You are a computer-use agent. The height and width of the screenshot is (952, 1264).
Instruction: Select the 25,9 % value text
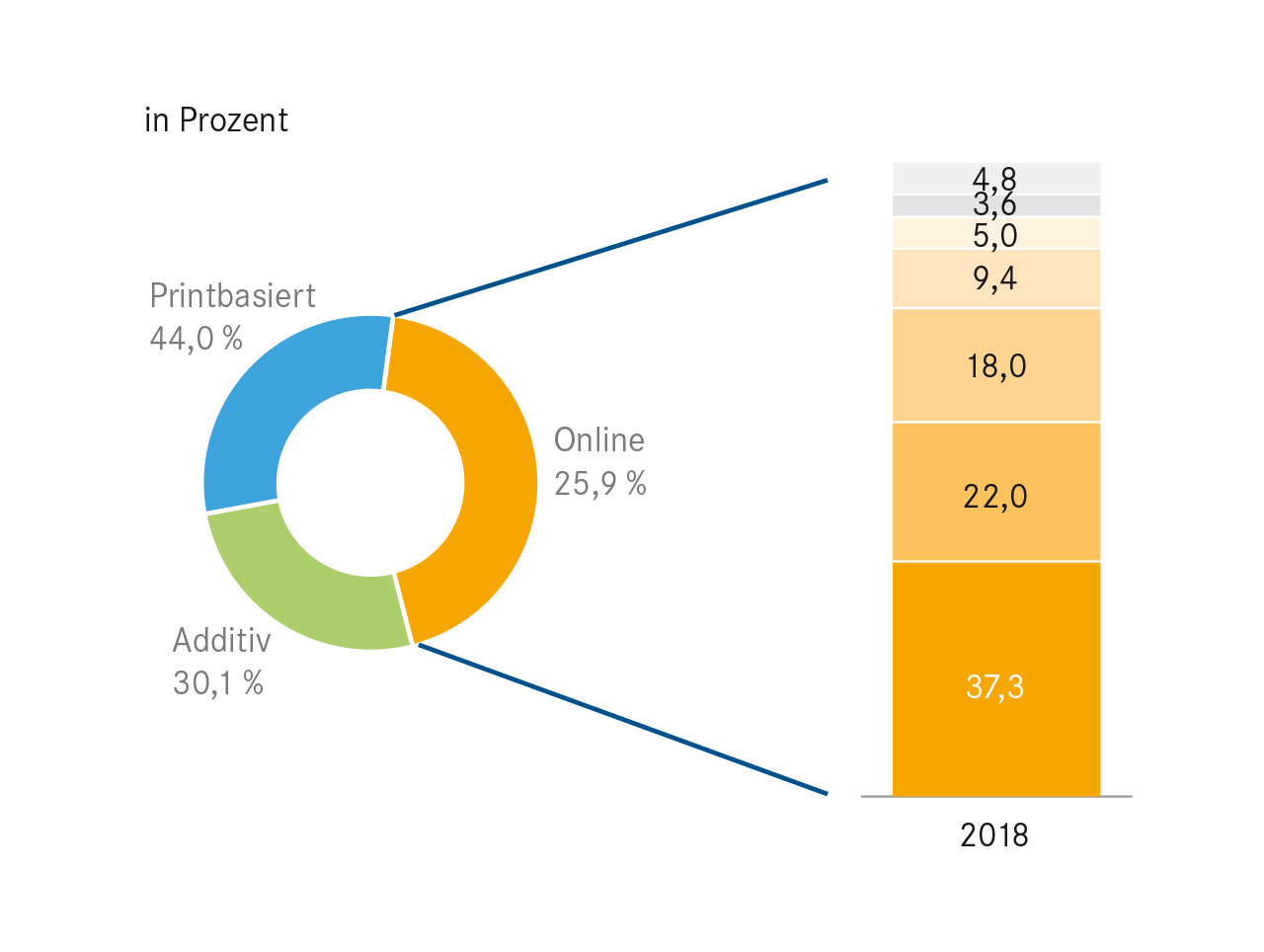(599, 483)
